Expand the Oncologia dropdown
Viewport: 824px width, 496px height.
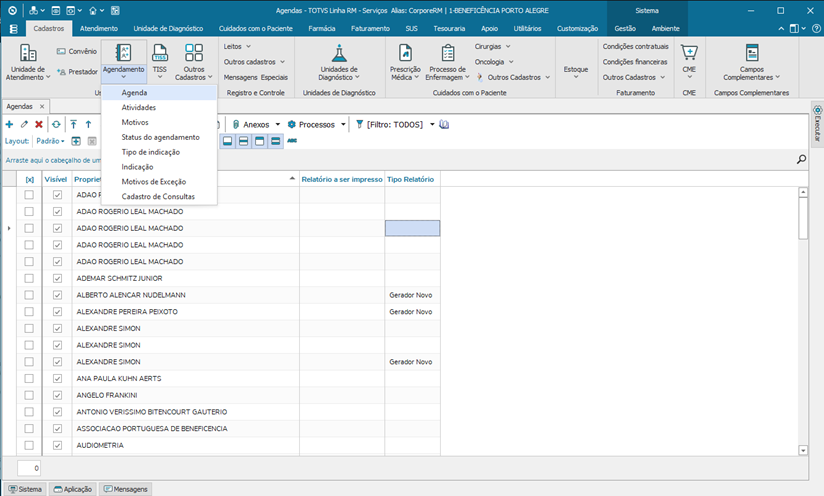pyautogui.click(x=494, y=61)
